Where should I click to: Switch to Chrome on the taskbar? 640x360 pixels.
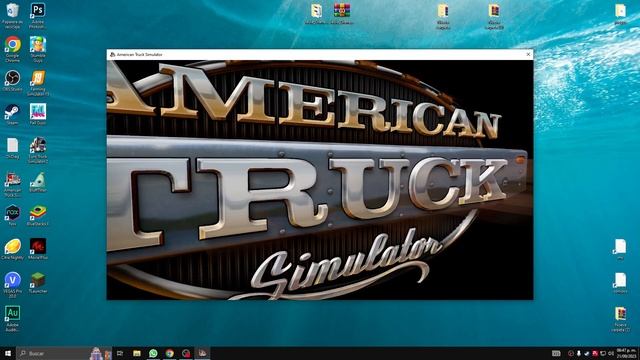[x=170, y=353]
